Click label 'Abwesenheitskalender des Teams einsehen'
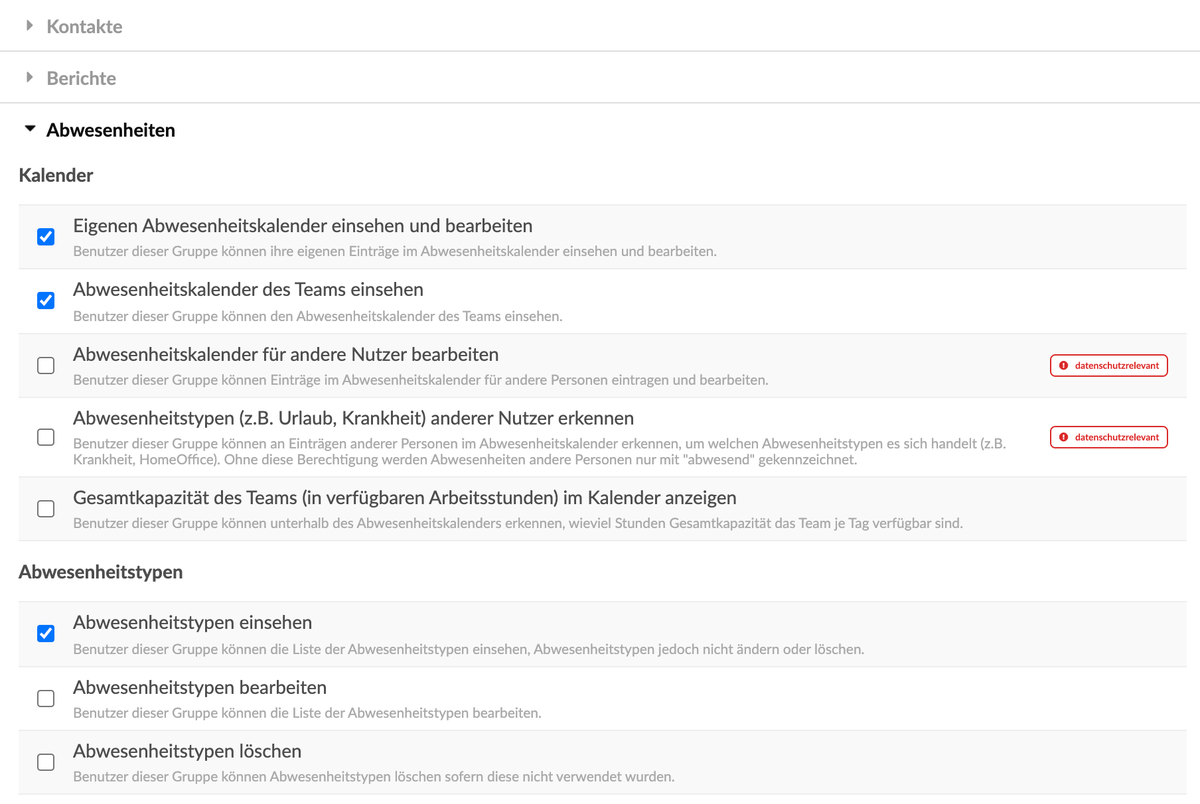Screen dimensions: 1200x804 [x=248, y=290]
